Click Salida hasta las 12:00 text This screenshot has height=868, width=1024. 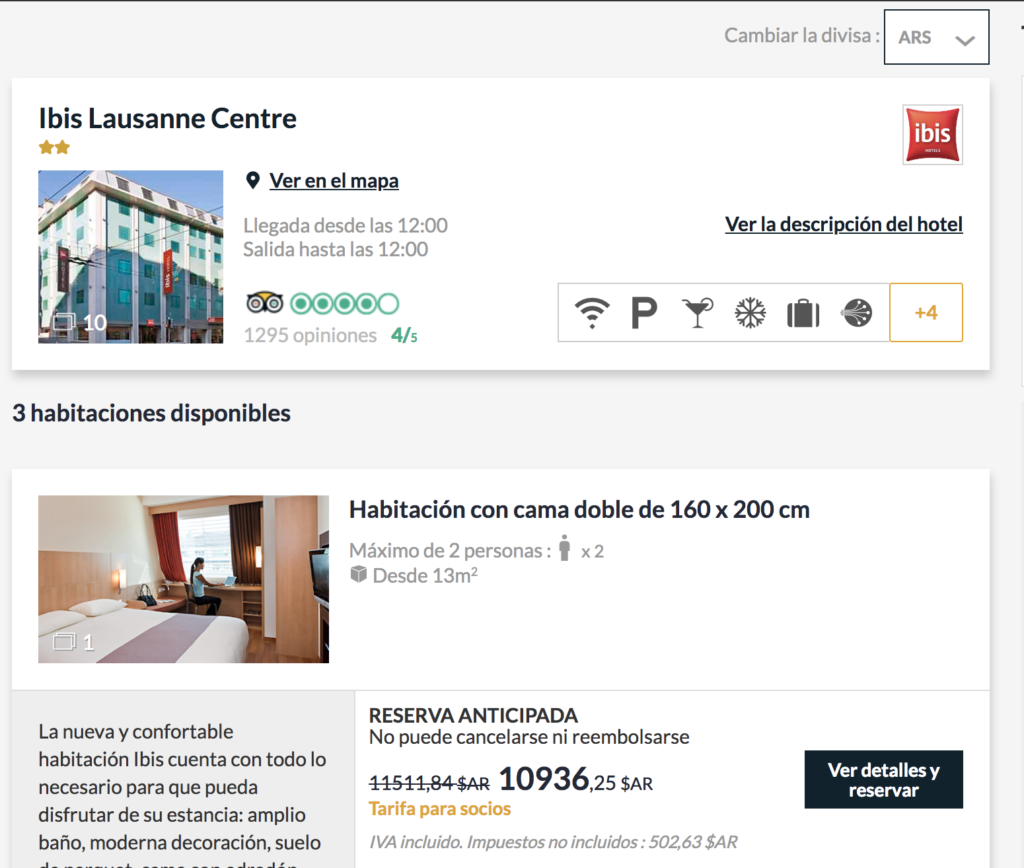point(336,249)
